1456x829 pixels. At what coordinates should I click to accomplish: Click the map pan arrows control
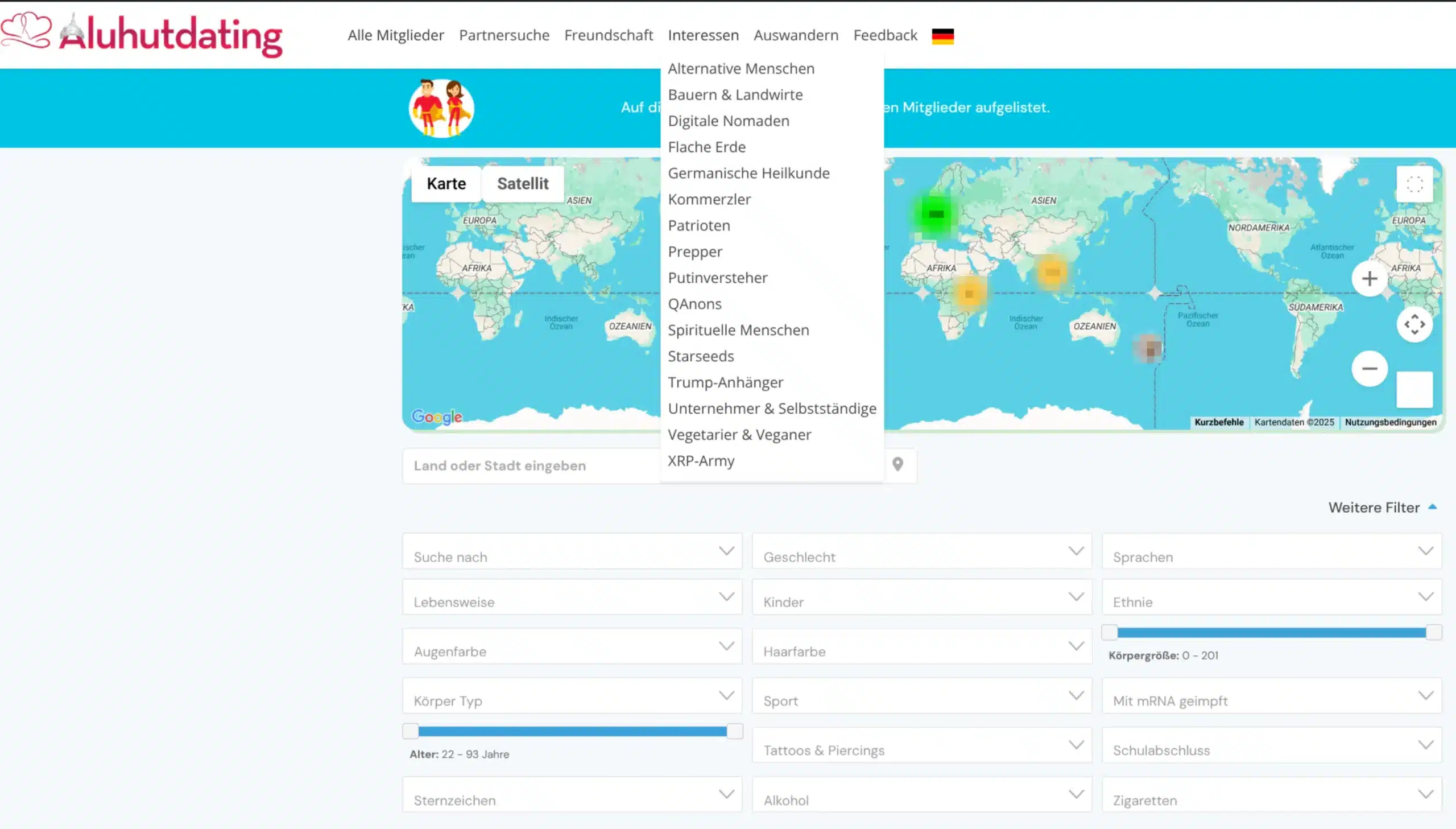coord(1414,324)
